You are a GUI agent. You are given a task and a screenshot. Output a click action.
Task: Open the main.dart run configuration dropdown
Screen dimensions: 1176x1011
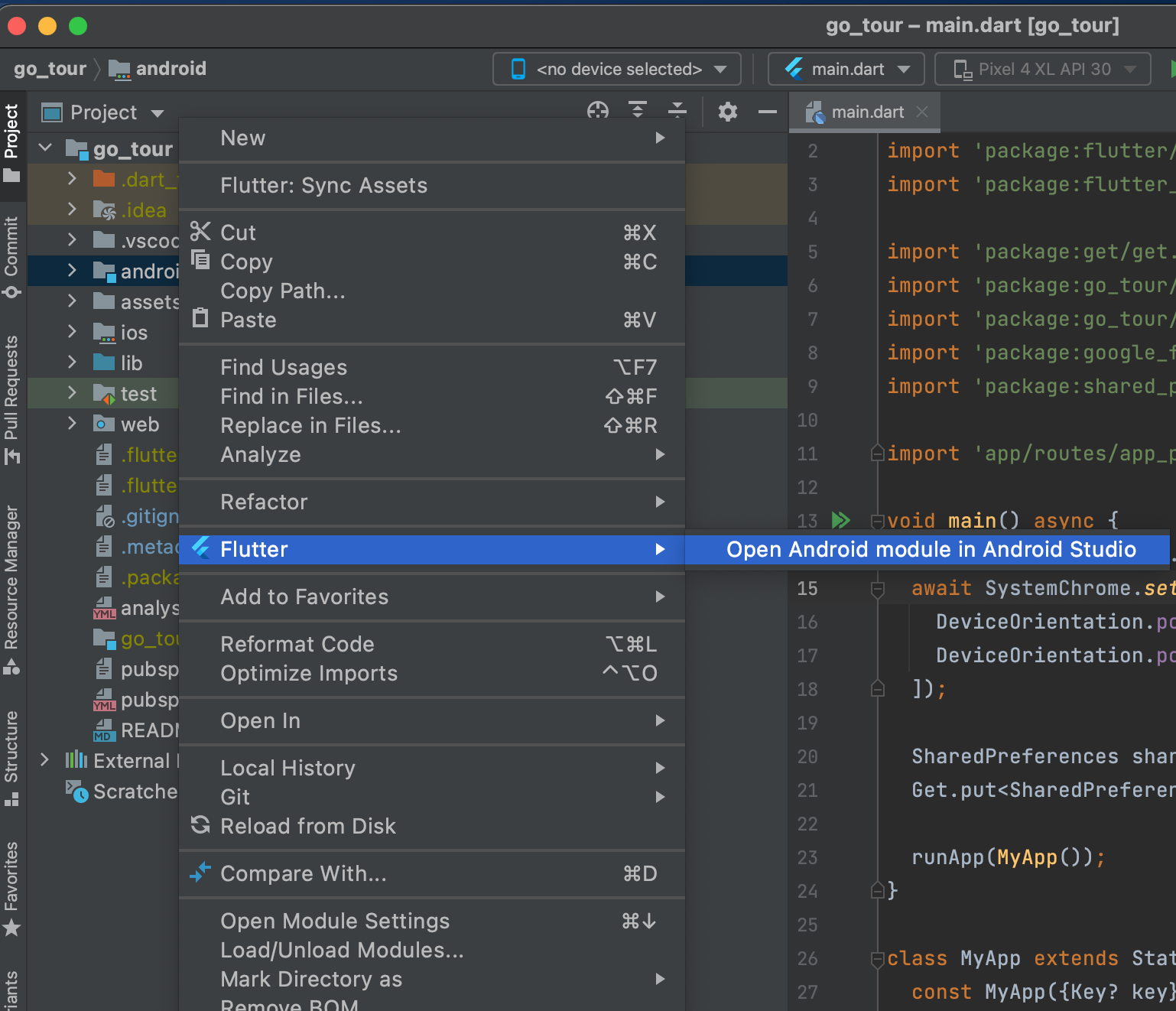[846, 70]
